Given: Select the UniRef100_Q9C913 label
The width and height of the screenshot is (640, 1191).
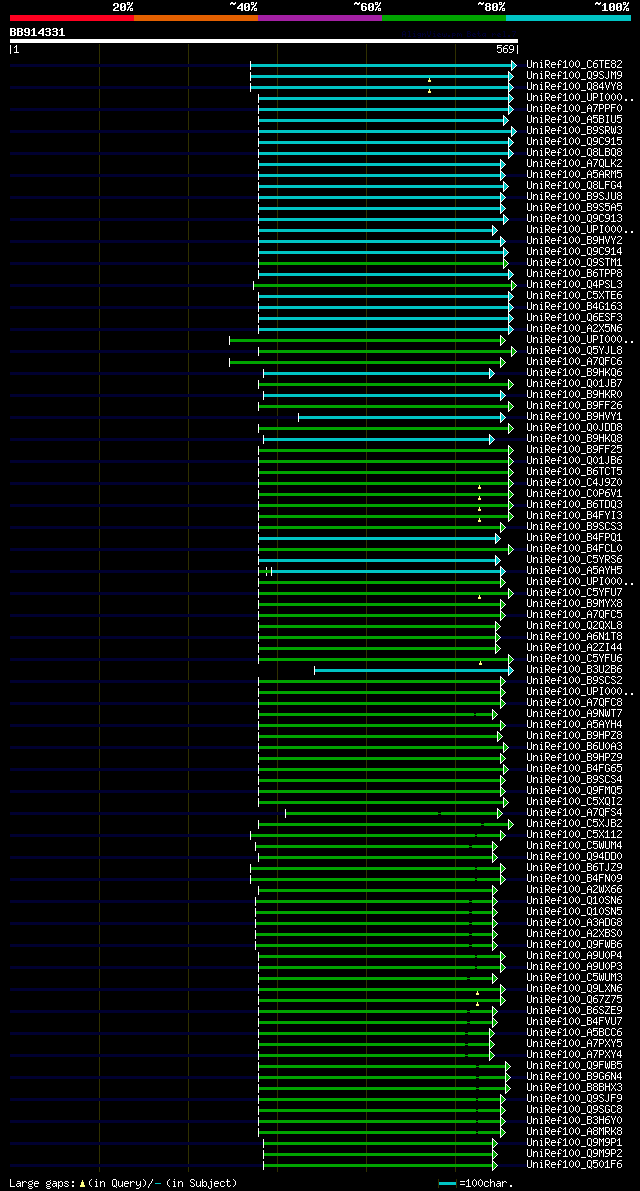Looking at the screenshot, I should pyautogui.click(x=574, y=219).
